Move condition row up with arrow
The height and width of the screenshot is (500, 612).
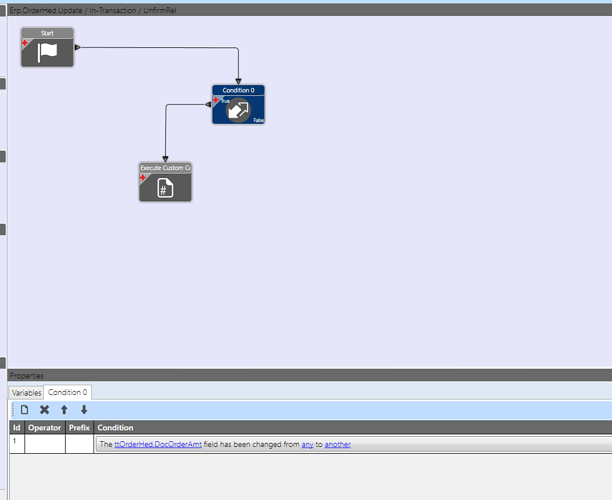click(64, 409)
